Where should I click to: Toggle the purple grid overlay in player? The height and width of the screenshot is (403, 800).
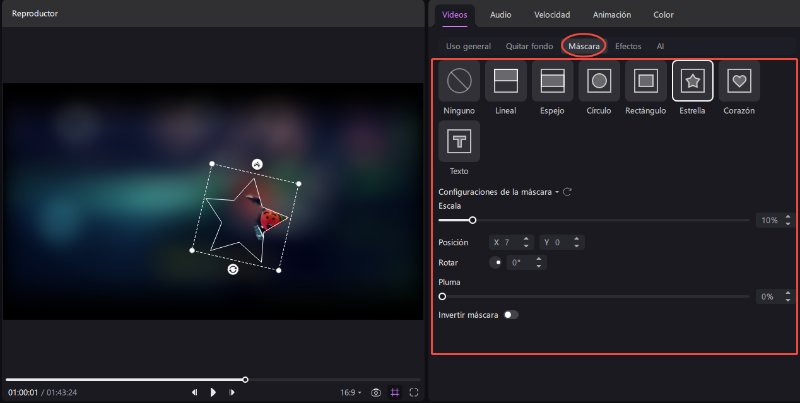[x=395, y=393]
